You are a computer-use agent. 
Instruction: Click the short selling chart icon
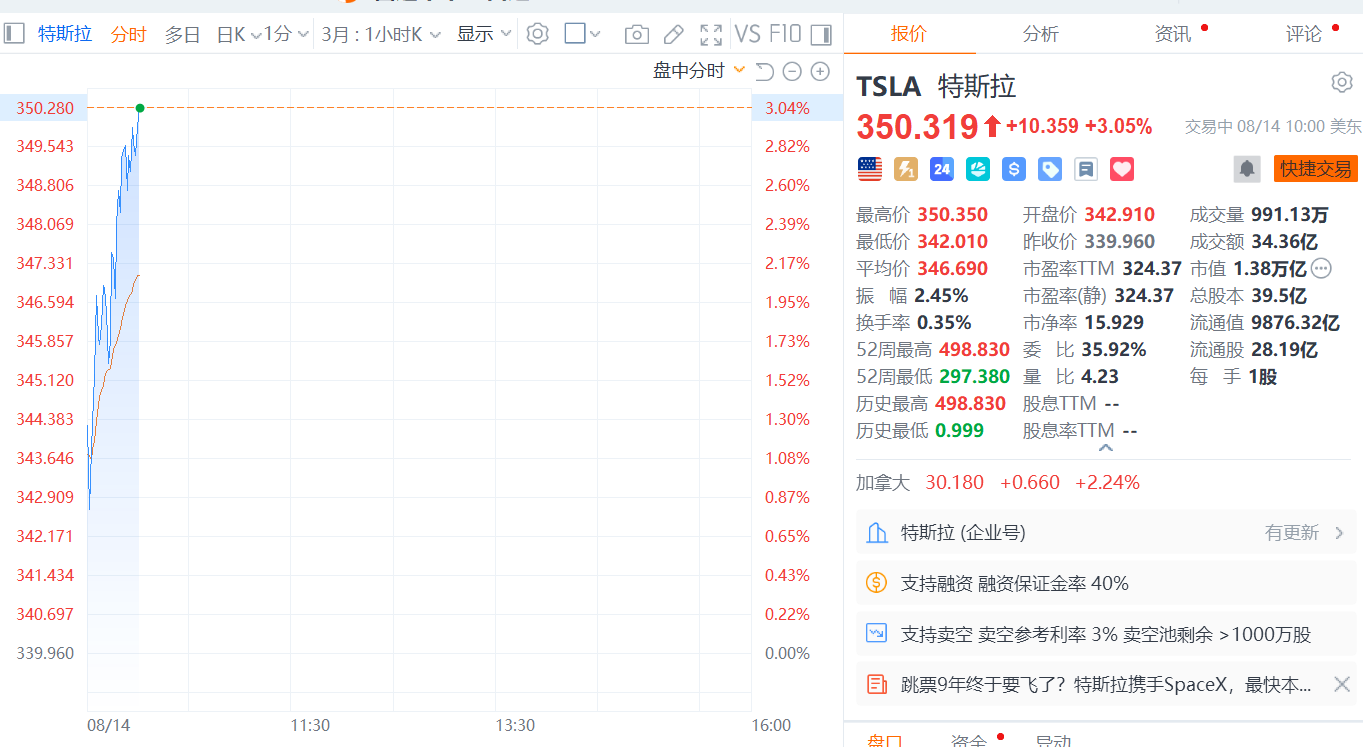coord(877,633)
